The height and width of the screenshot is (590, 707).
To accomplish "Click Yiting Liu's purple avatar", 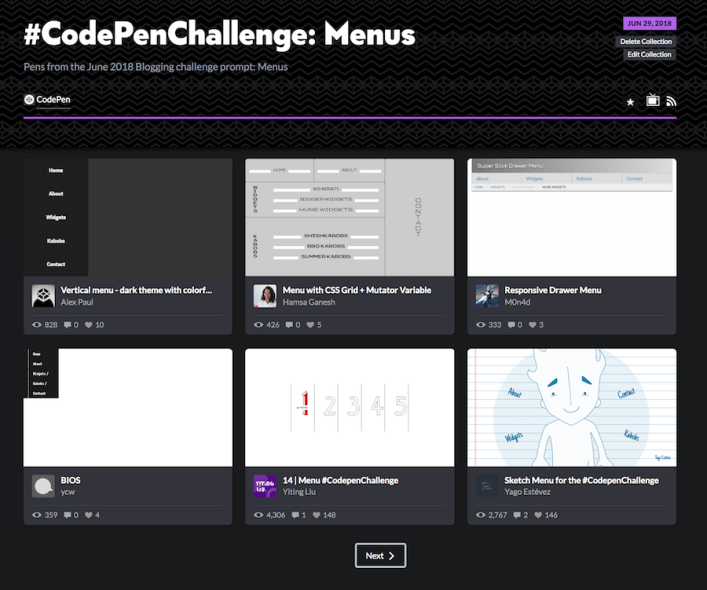I will 265,486.
